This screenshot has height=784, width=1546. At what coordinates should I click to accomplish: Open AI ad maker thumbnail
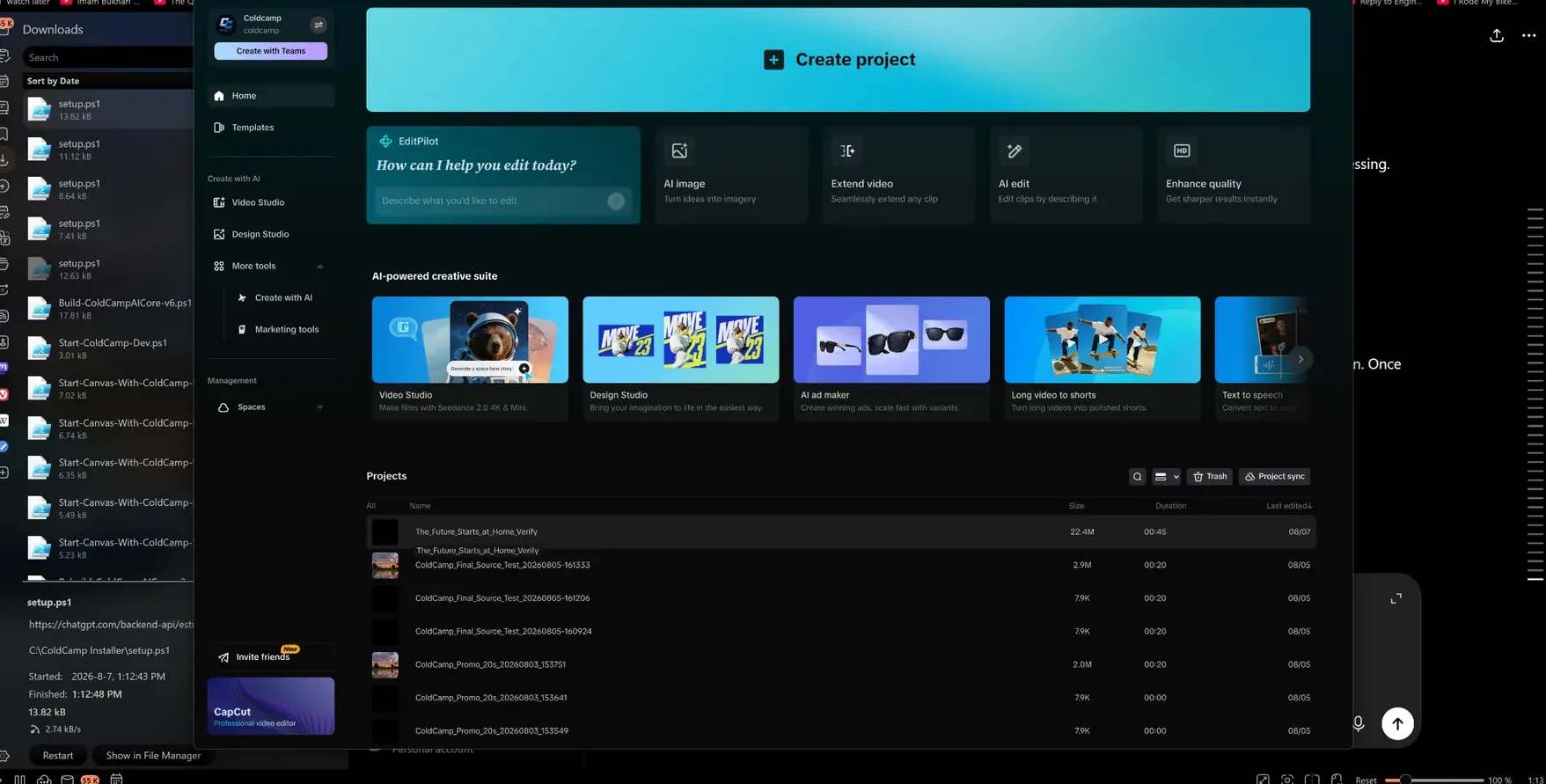(891, 340)
